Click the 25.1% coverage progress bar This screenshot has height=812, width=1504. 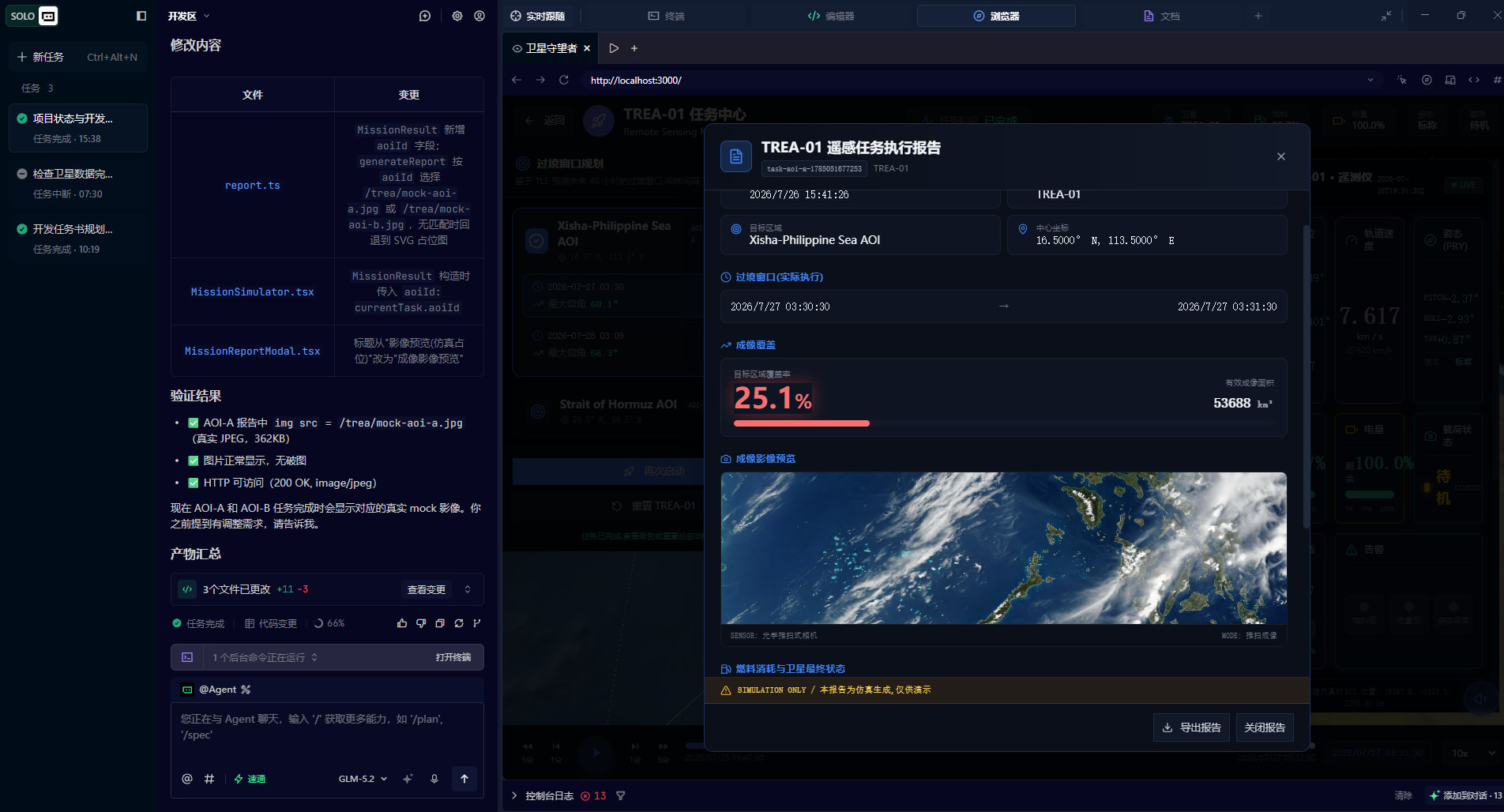point(1003,423)
